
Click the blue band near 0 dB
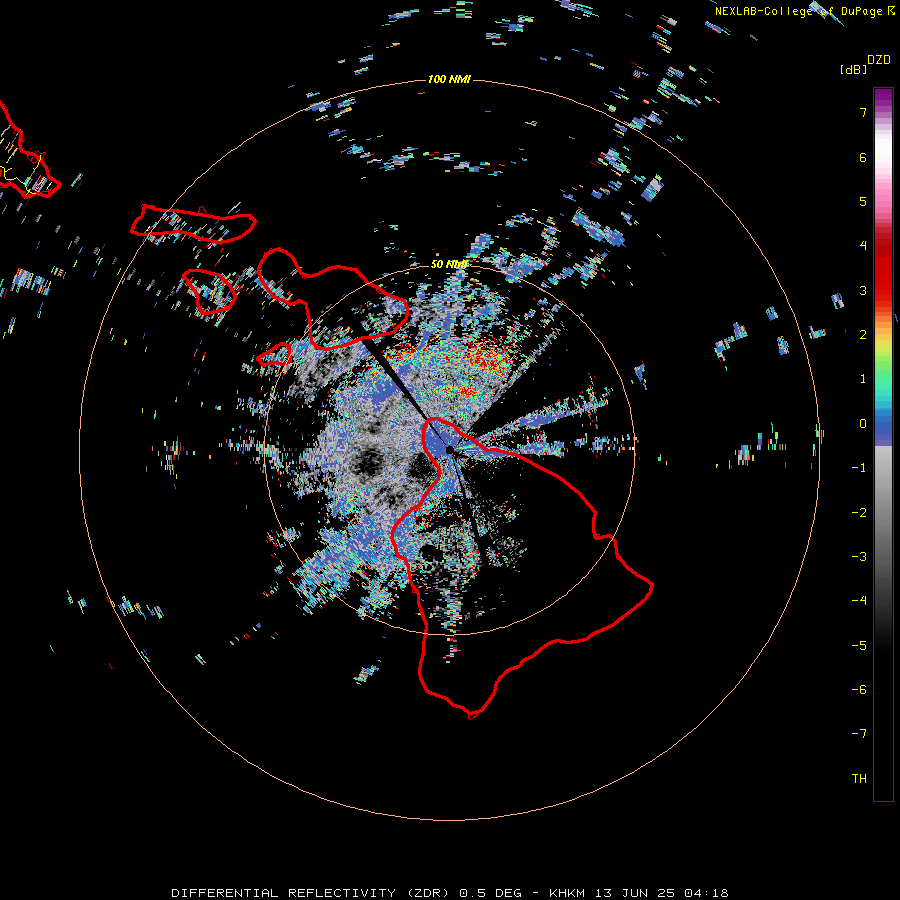pyautogui.click(x=883, y=428)
